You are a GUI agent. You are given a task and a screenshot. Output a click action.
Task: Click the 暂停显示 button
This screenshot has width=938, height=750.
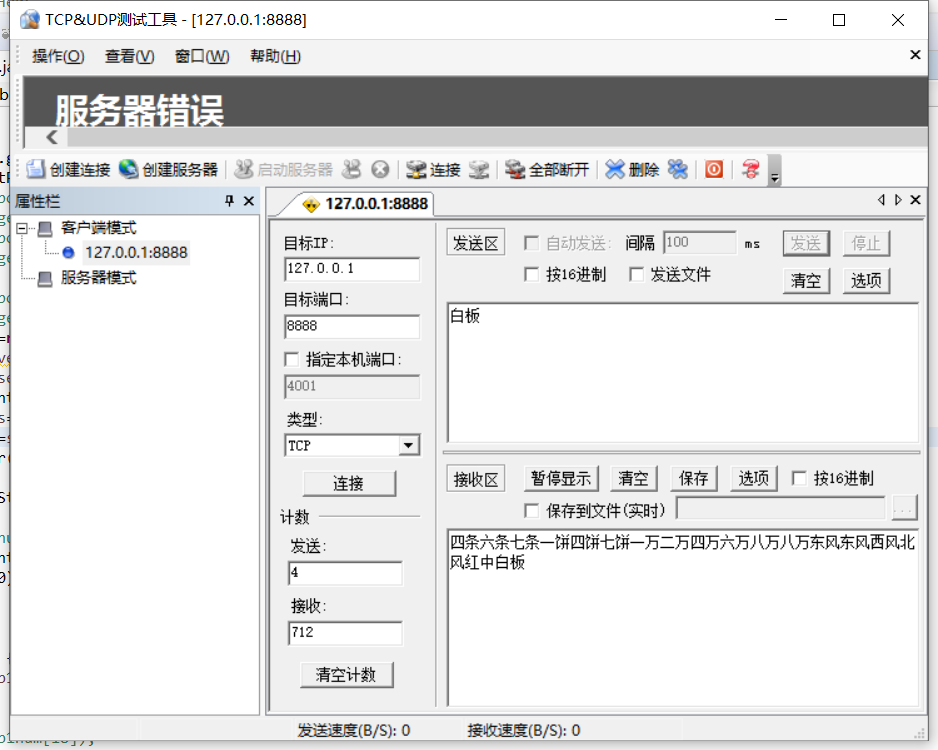click(x=561, y=478)
